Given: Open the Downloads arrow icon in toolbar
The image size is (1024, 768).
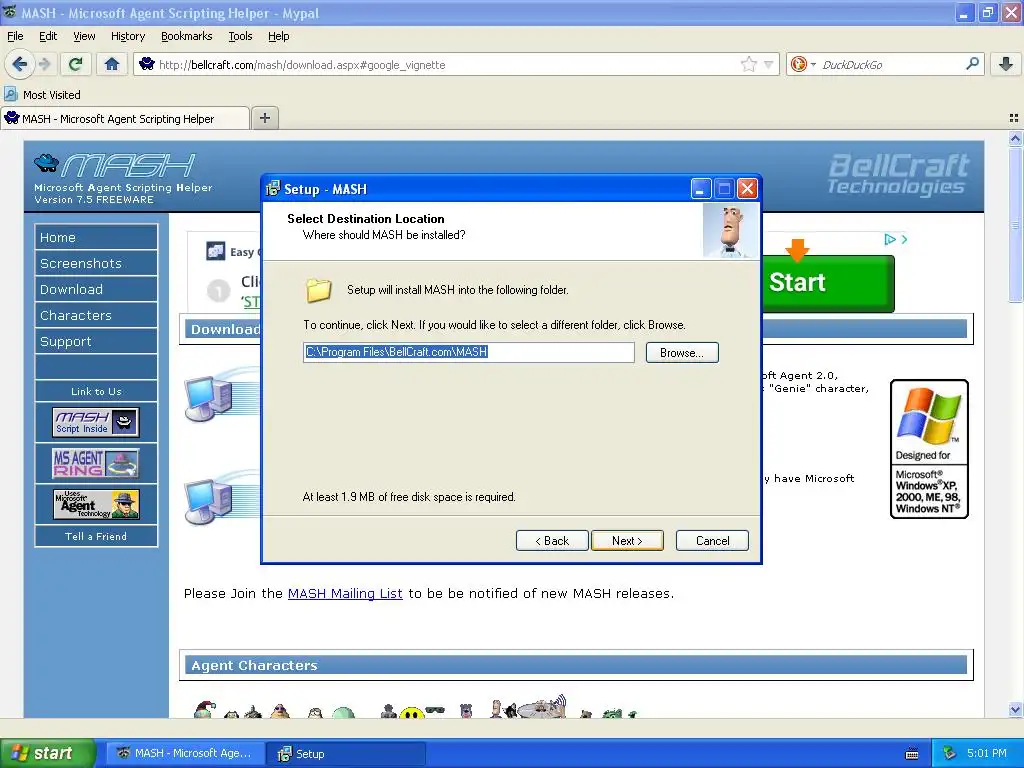Looking at the screenshot, I should (1006, 64).
